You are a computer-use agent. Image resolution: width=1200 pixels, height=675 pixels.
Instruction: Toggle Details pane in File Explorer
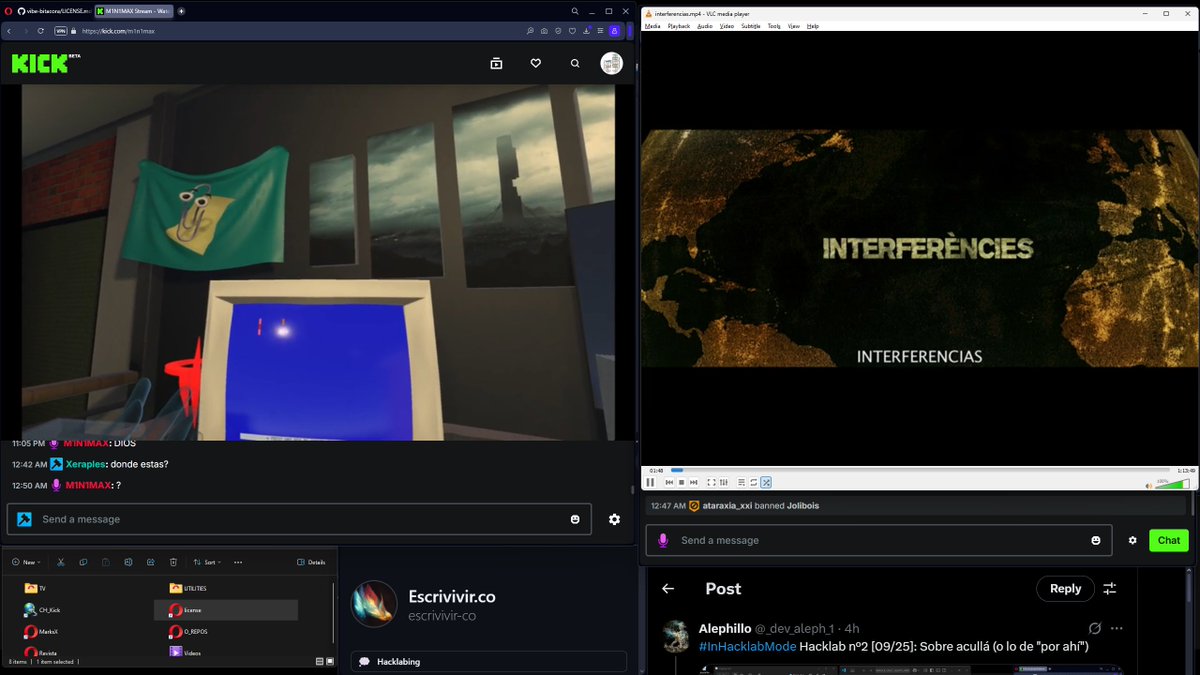click(x=312, y=562)
